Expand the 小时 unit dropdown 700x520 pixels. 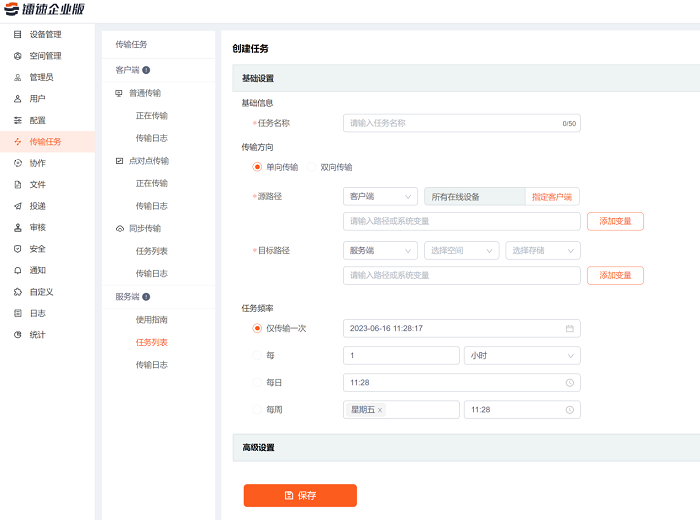521,355
